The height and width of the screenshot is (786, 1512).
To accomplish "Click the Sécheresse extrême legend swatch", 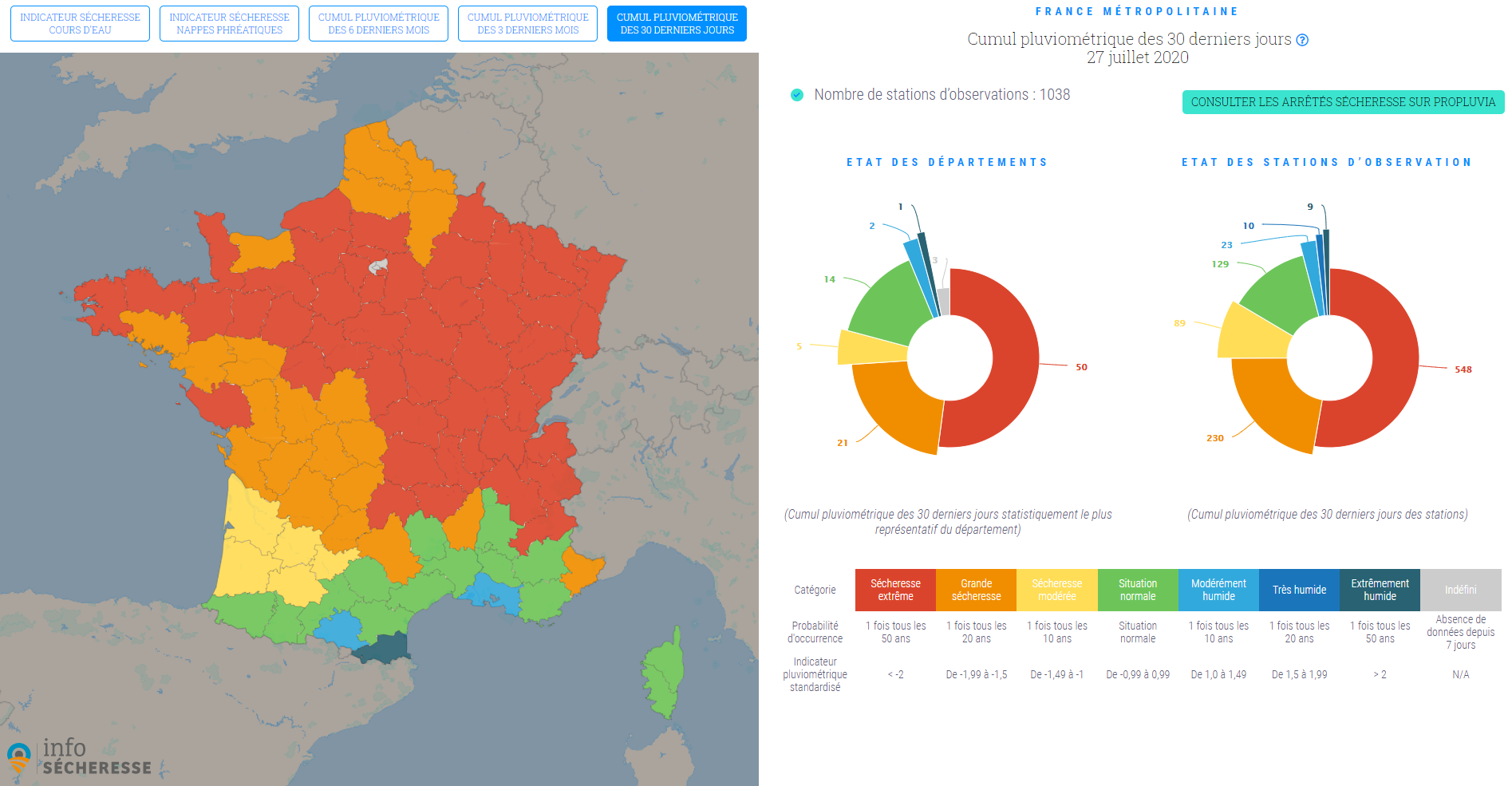I will (x=895, y=590).
